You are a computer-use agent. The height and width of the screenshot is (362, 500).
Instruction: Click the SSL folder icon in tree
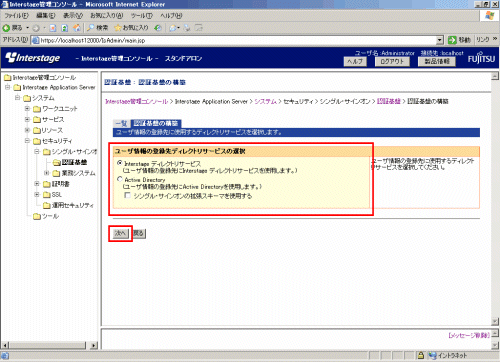(47, 195)
